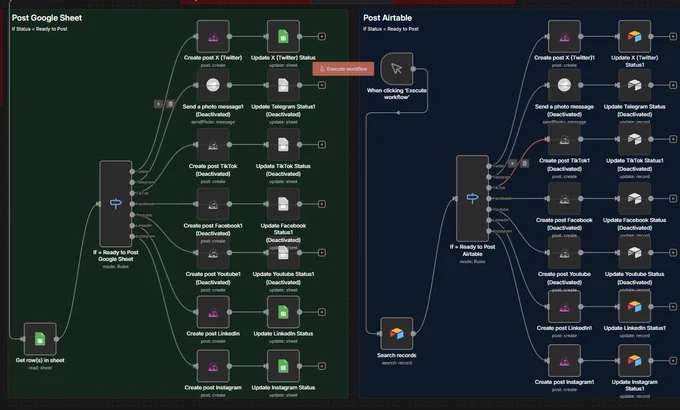
Task: Open the Update Youtube Status1 node
Action: coord(283,253)
